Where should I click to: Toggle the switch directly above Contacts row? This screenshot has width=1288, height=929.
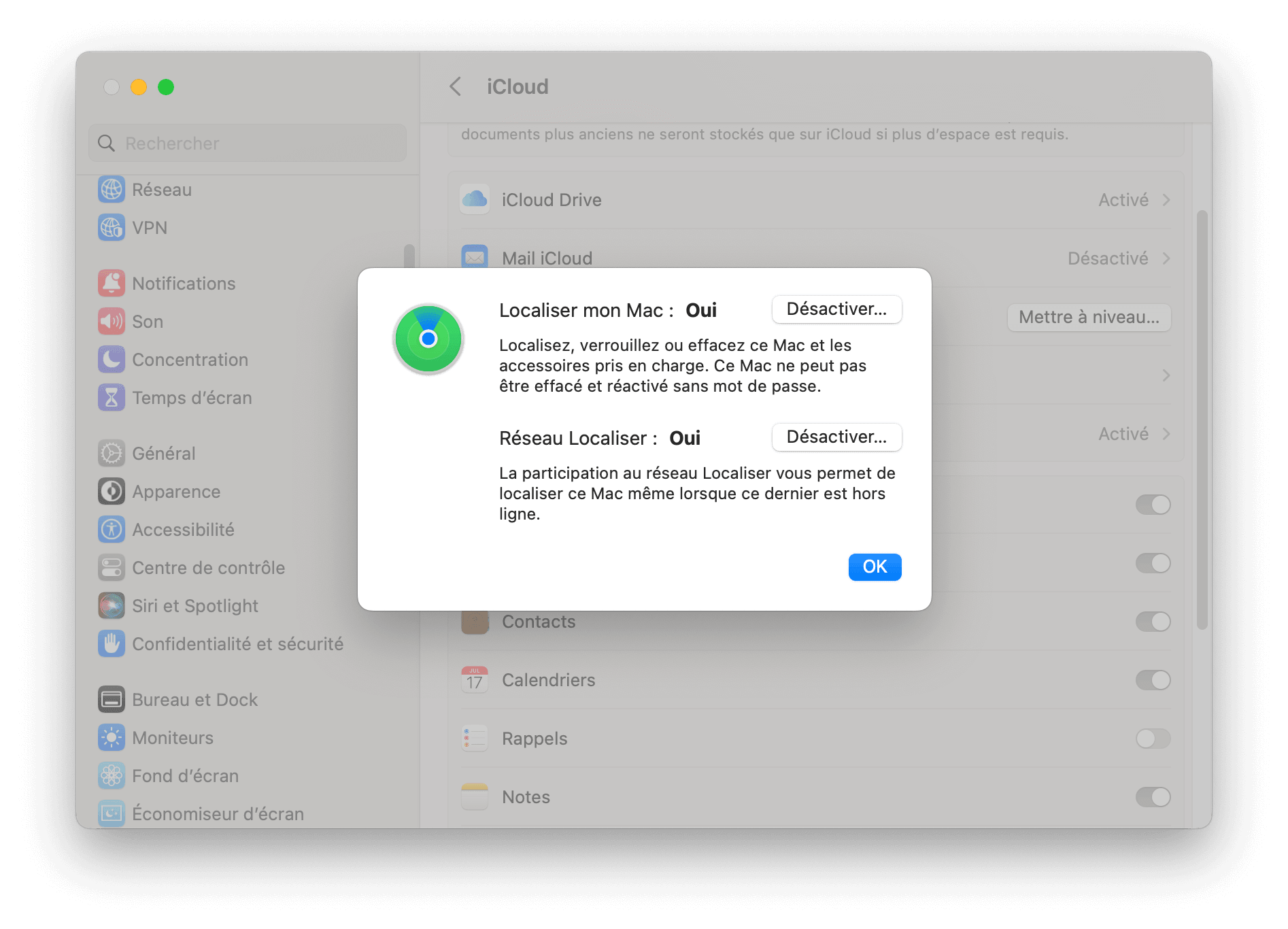pos(1153,562)
